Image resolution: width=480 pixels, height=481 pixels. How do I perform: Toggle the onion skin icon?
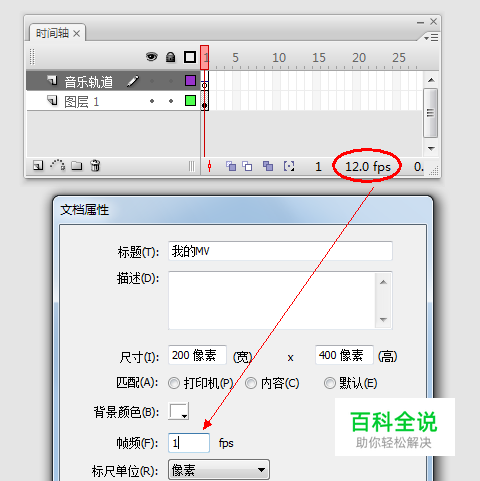click(231, 166)
